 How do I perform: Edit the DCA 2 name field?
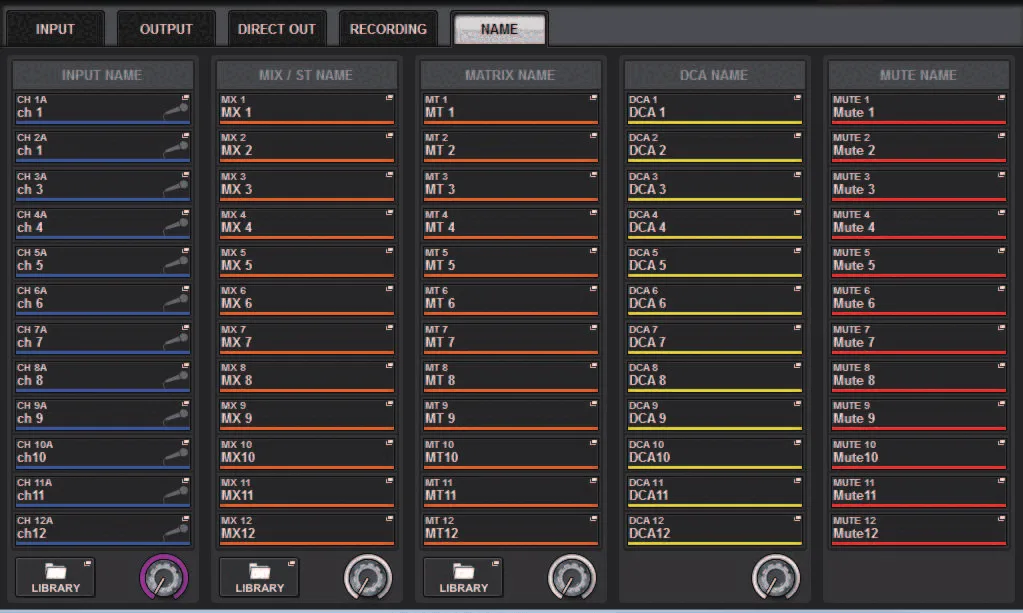pyautogui.click(x=714, y=146)
